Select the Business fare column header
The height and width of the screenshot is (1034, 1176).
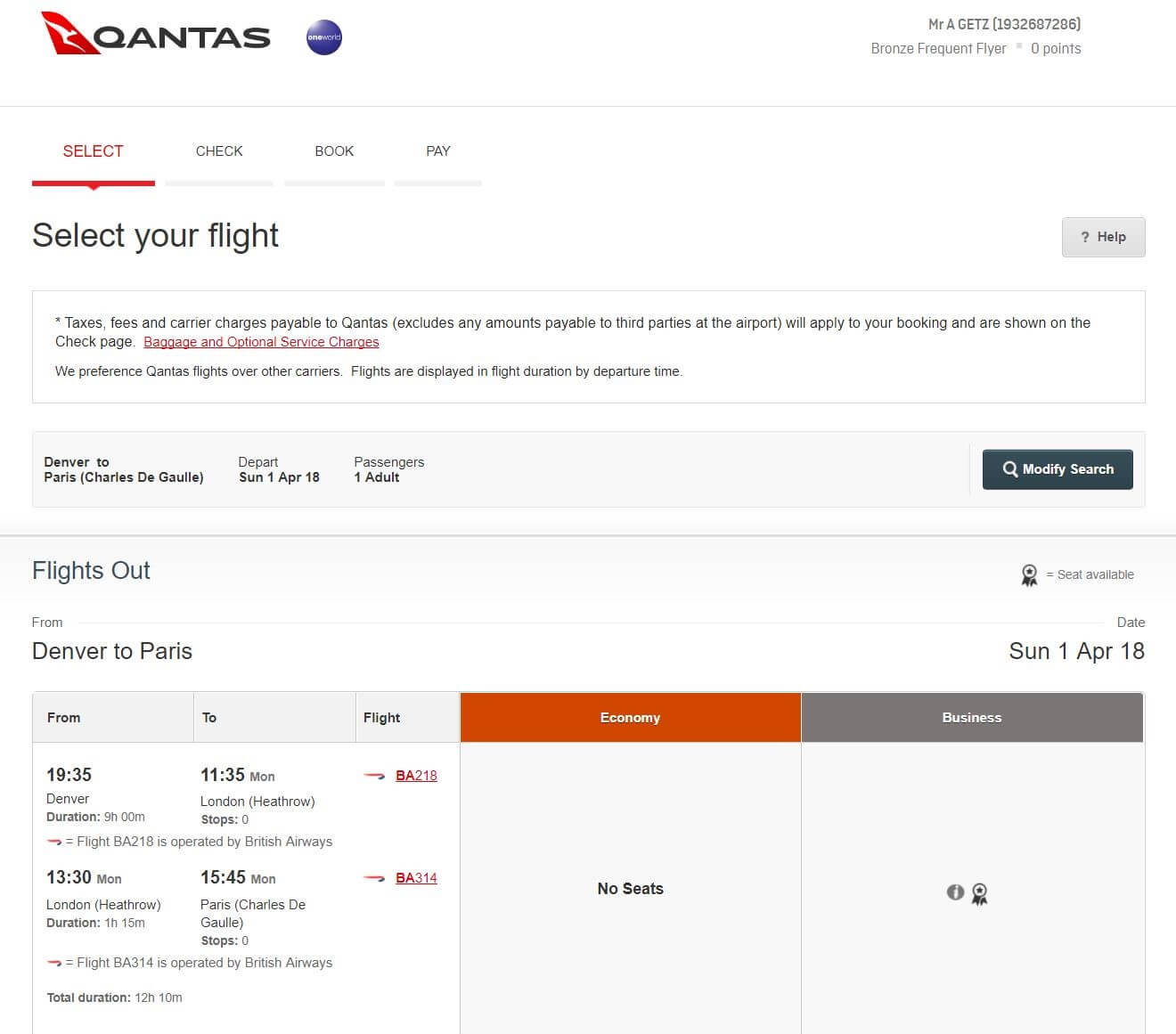(x=971, y=717)
